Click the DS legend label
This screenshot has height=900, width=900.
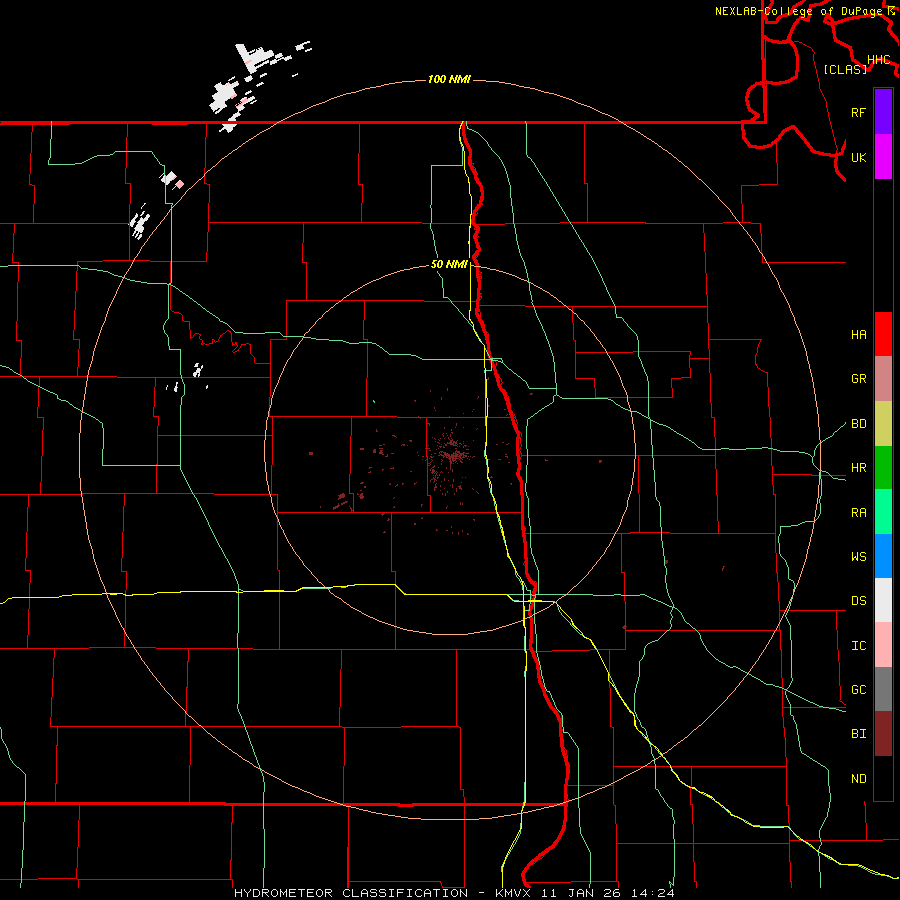pos(859,601)
